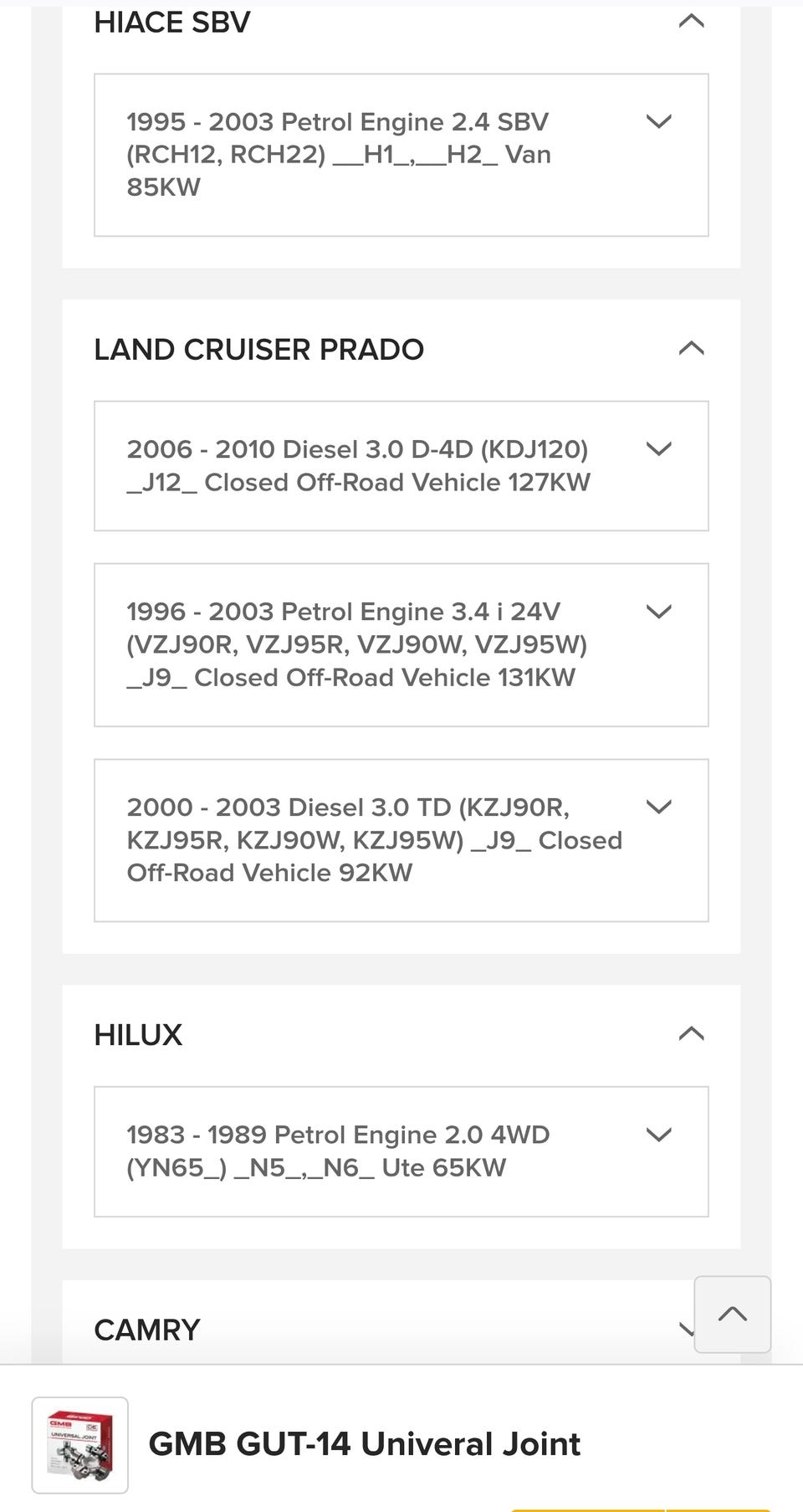Open the 1983 - 1989 Petrol Engine 2.0 4WD text
803x1512 pixels.
[338, 1151]
